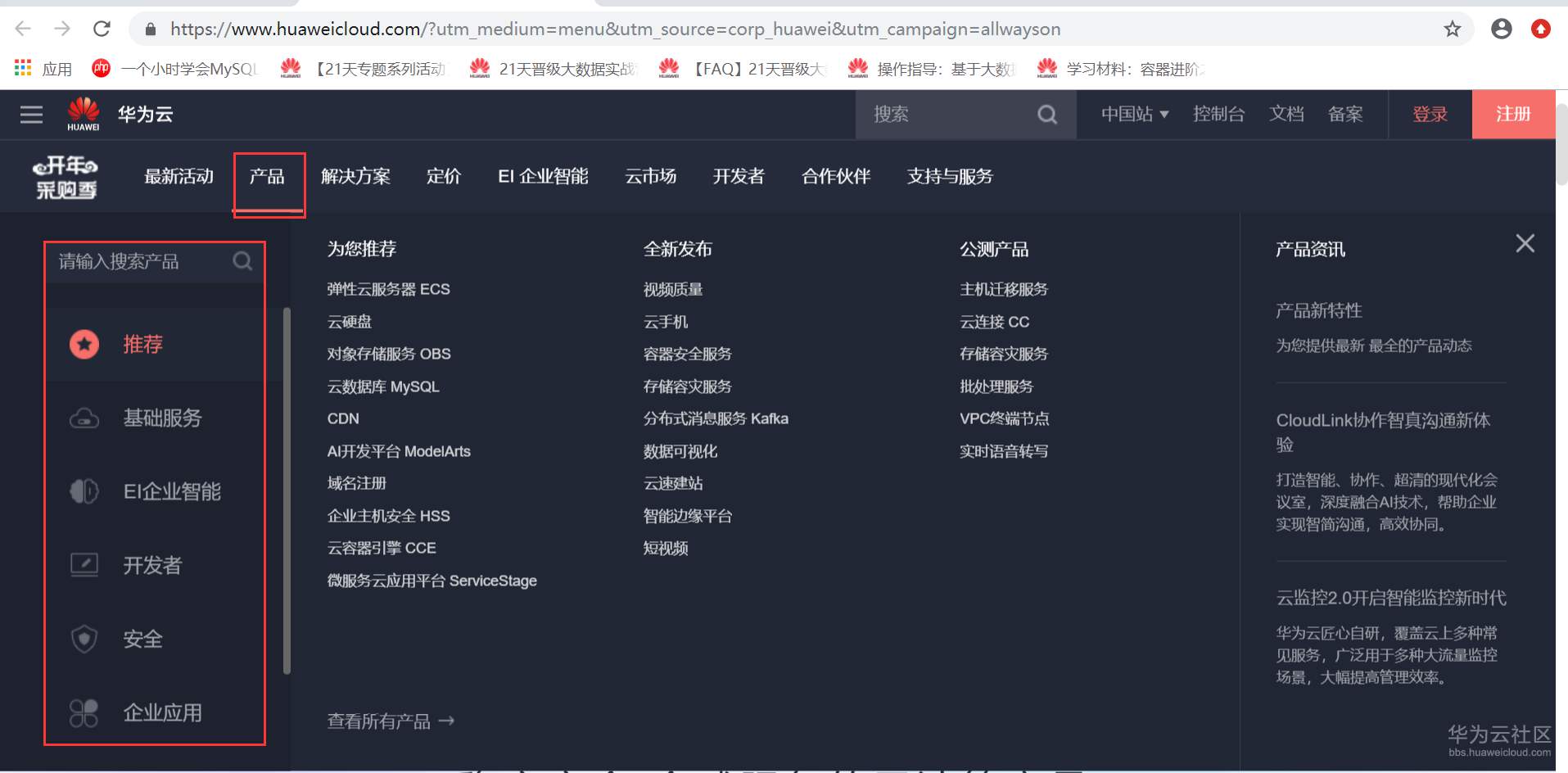Click the magnifier icon in top search

[1047, 115]
